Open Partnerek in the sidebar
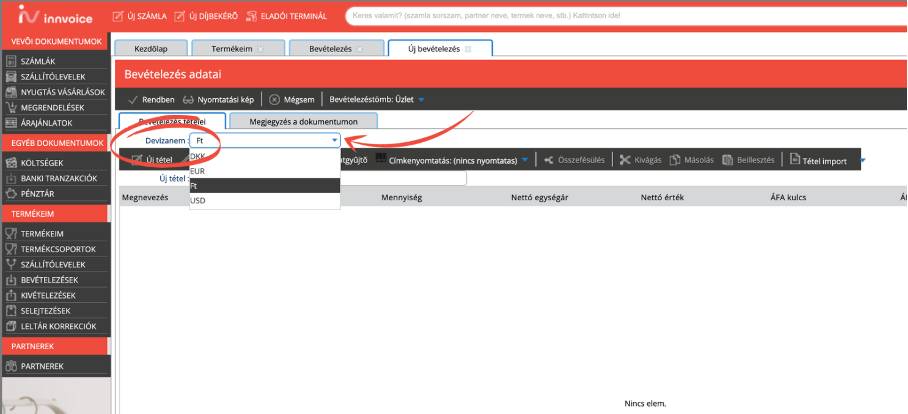 [x=41, y=366]
